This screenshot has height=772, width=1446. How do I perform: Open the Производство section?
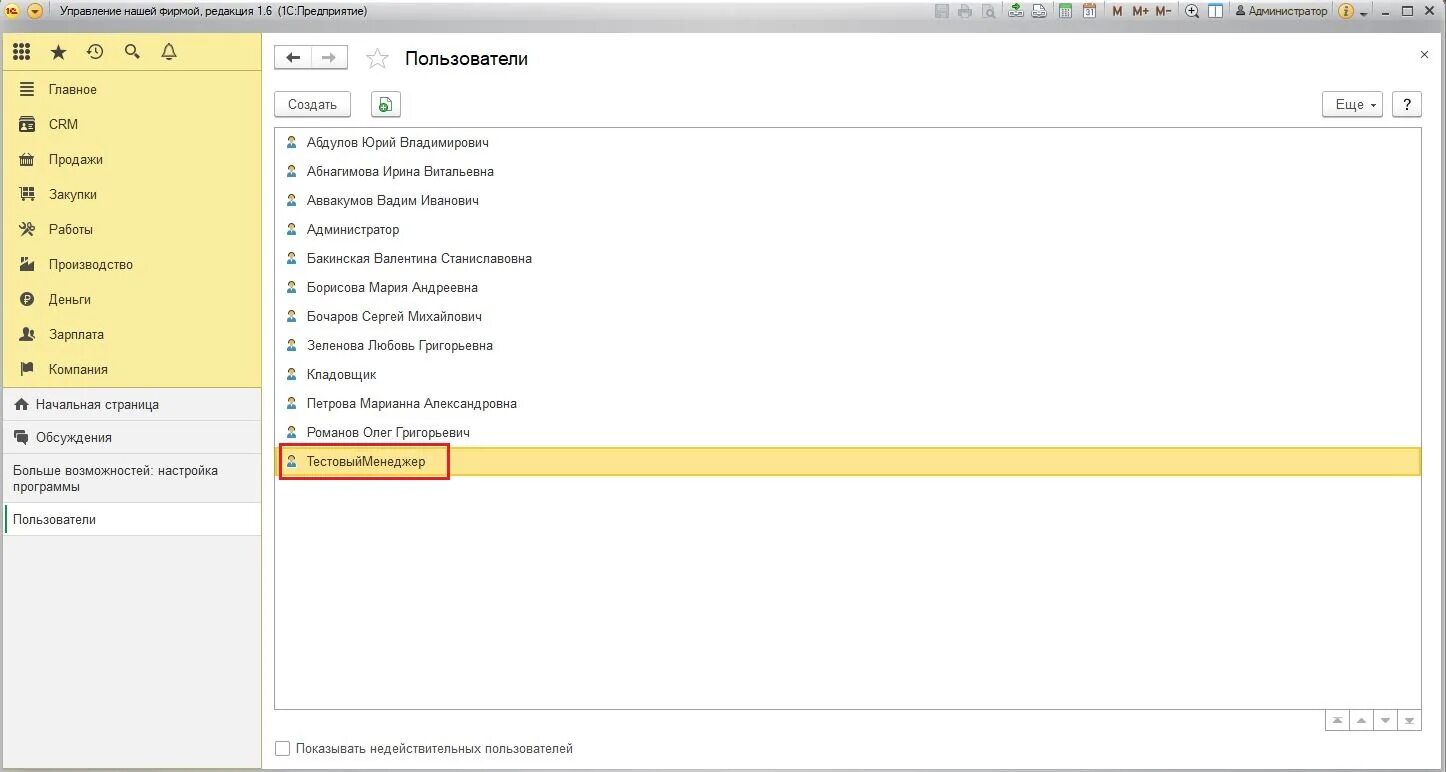pyautogui.click(x=132, y=264)
